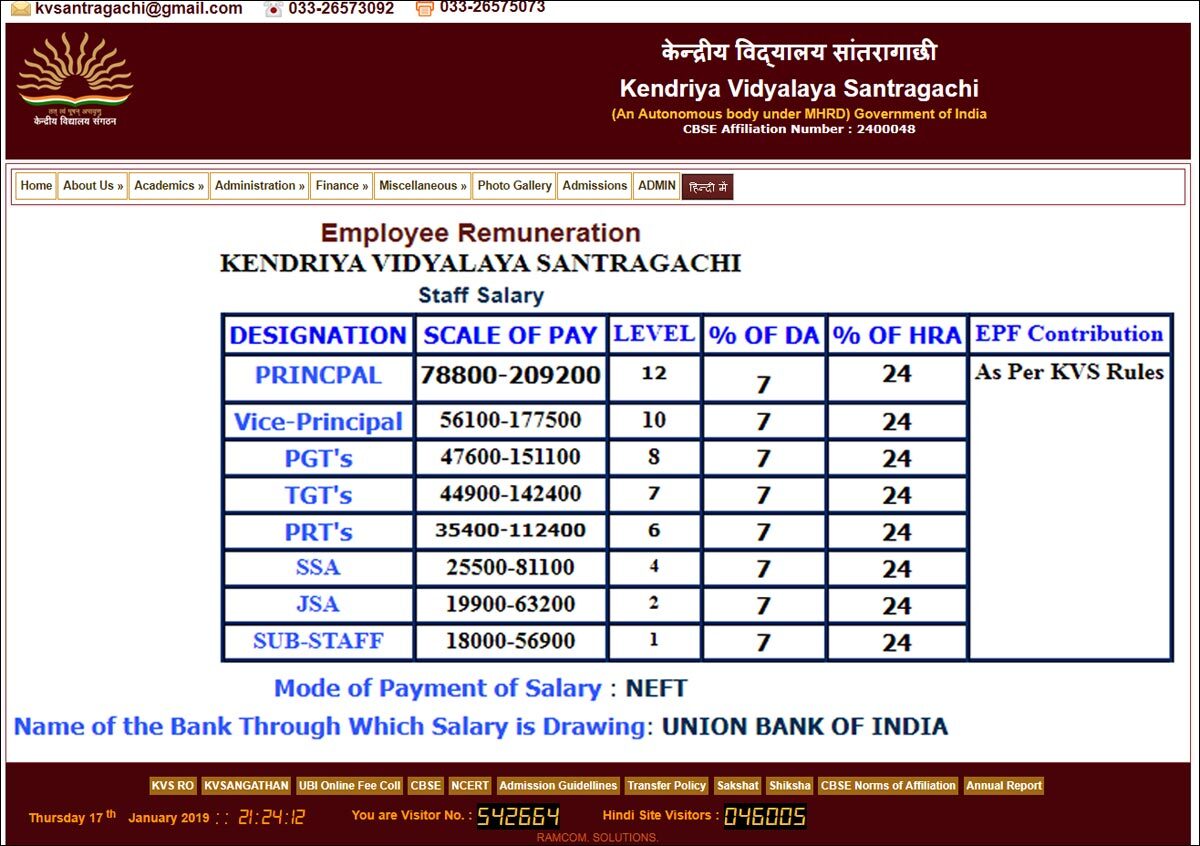Open the ADMIN menu item

655,186
